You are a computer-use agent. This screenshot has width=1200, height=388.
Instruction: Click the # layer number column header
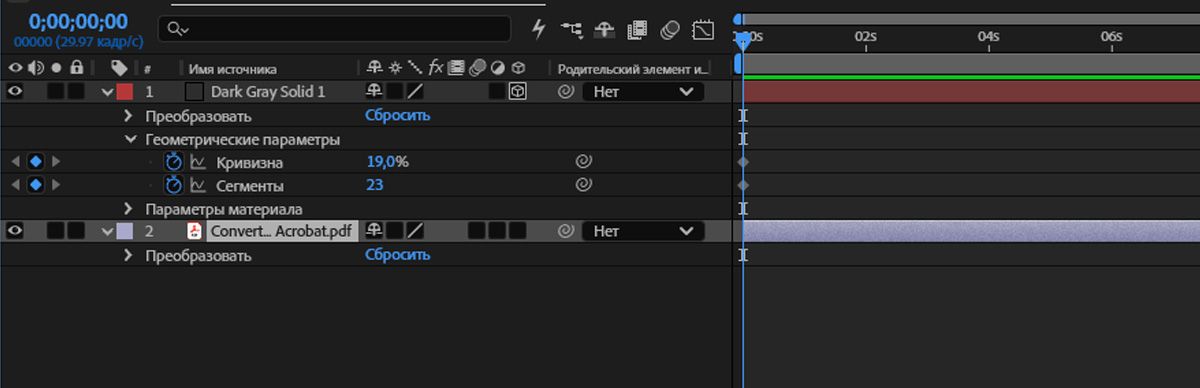coord(148,69)
